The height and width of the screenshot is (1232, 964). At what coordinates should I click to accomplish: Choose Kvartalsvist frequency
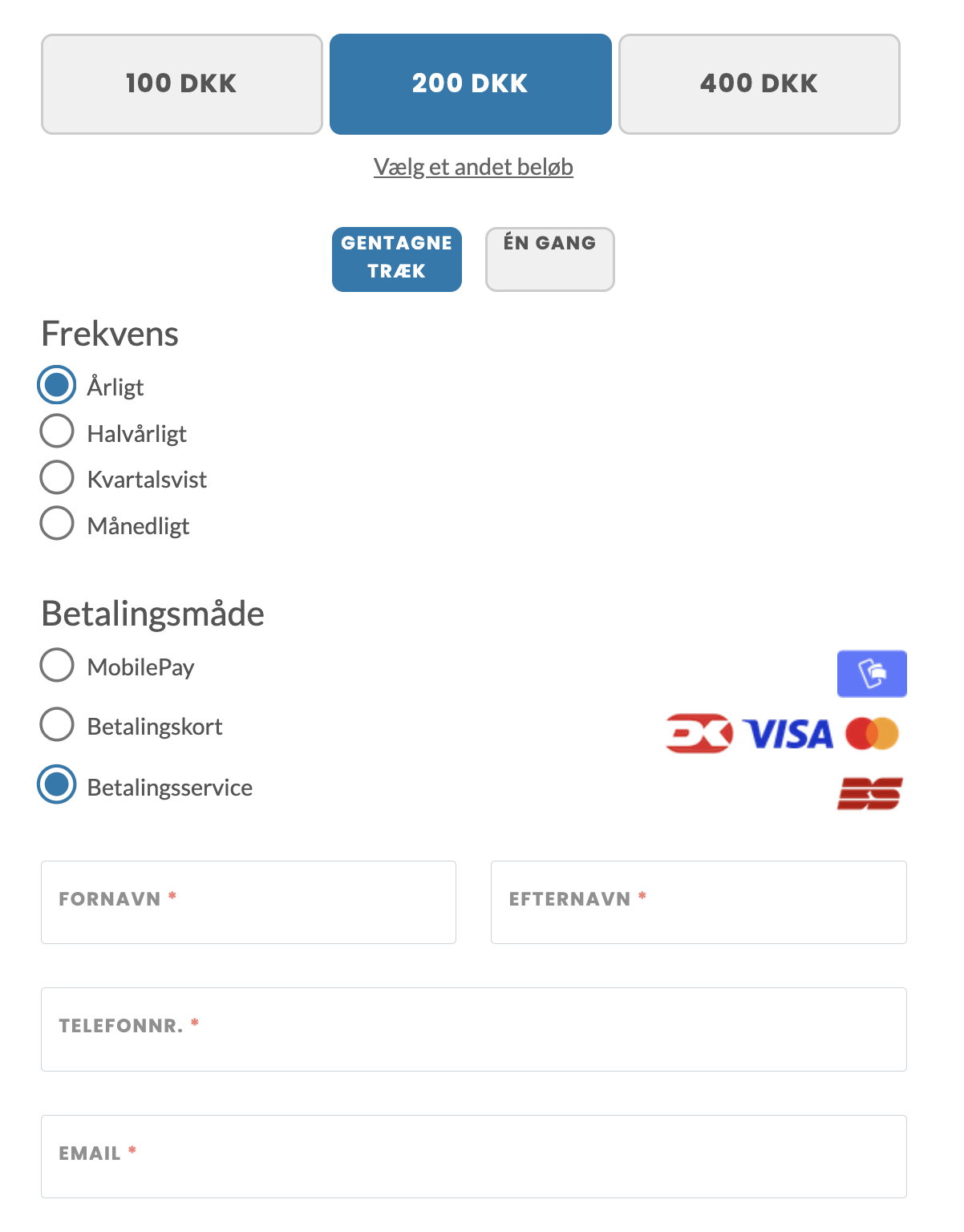[x=56, y=477]
